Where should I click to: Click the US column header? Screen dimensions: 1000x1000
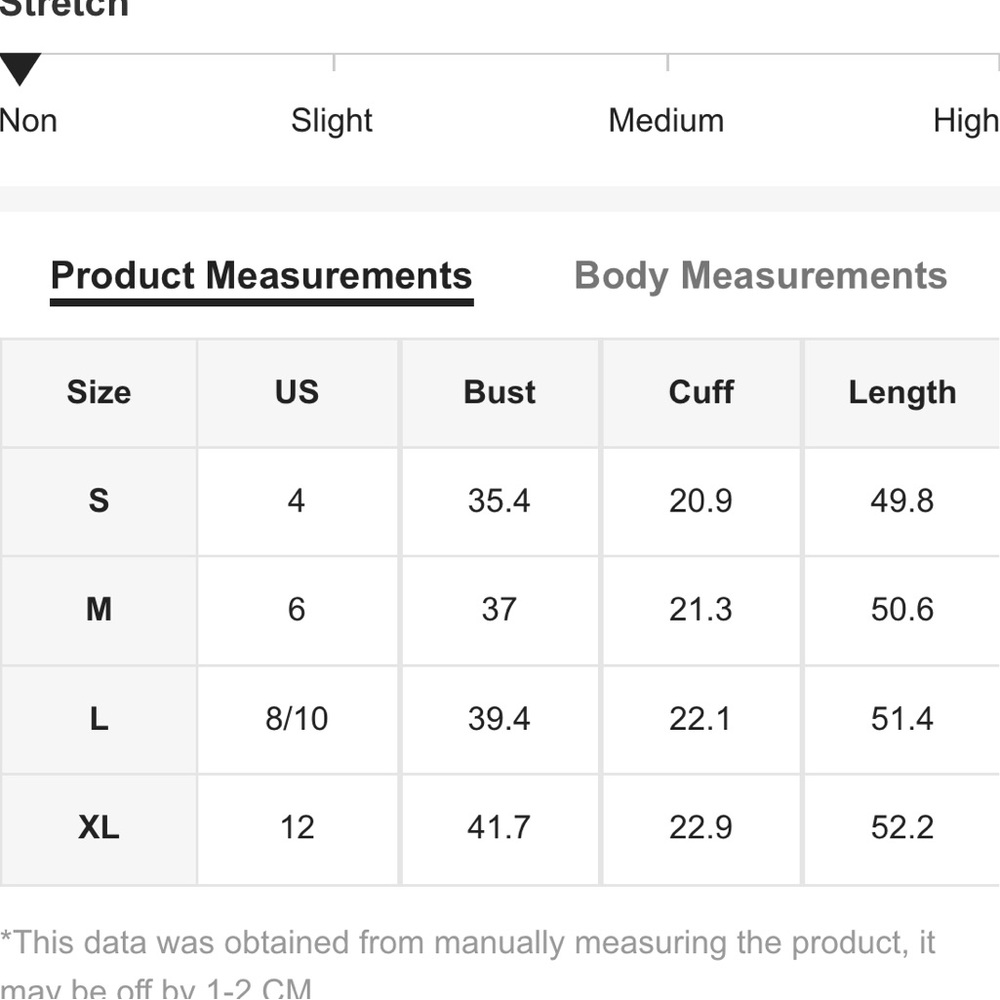point(297,392)
